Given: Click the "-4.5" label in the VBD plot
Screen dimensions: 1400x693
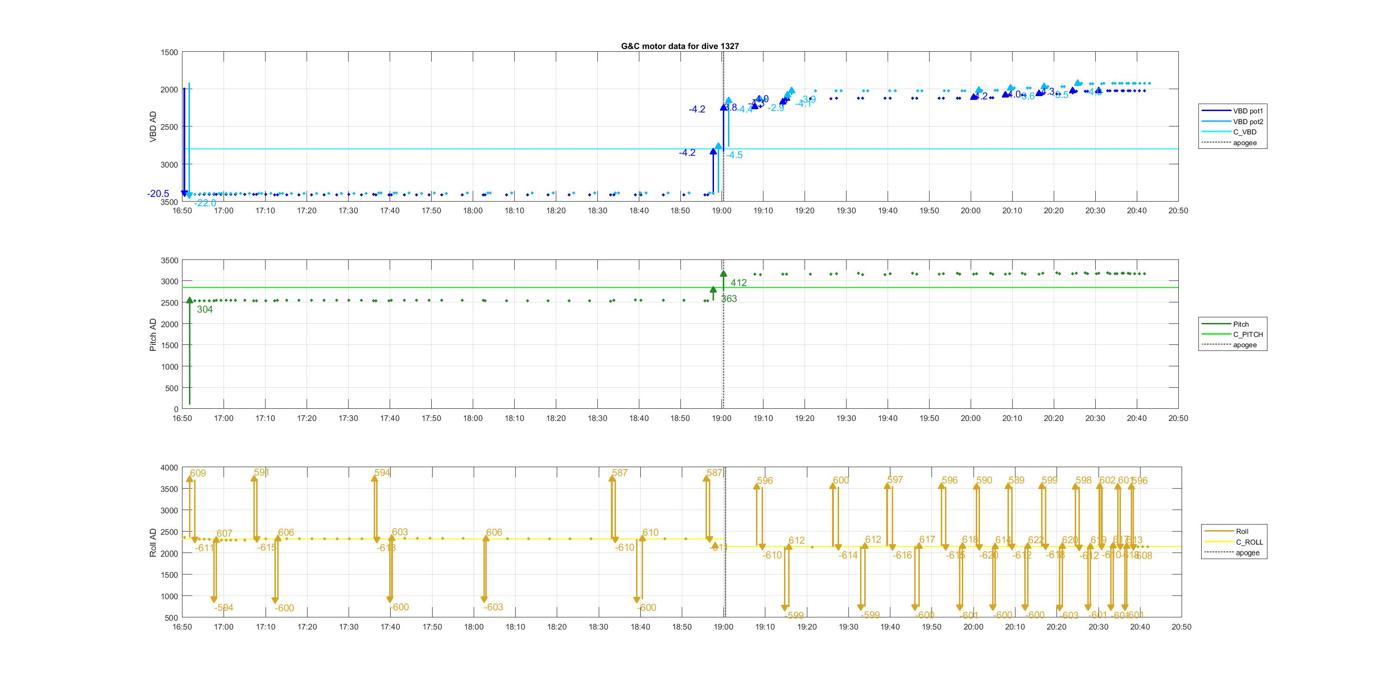Looking at the screenshot, I should (734, 155).
